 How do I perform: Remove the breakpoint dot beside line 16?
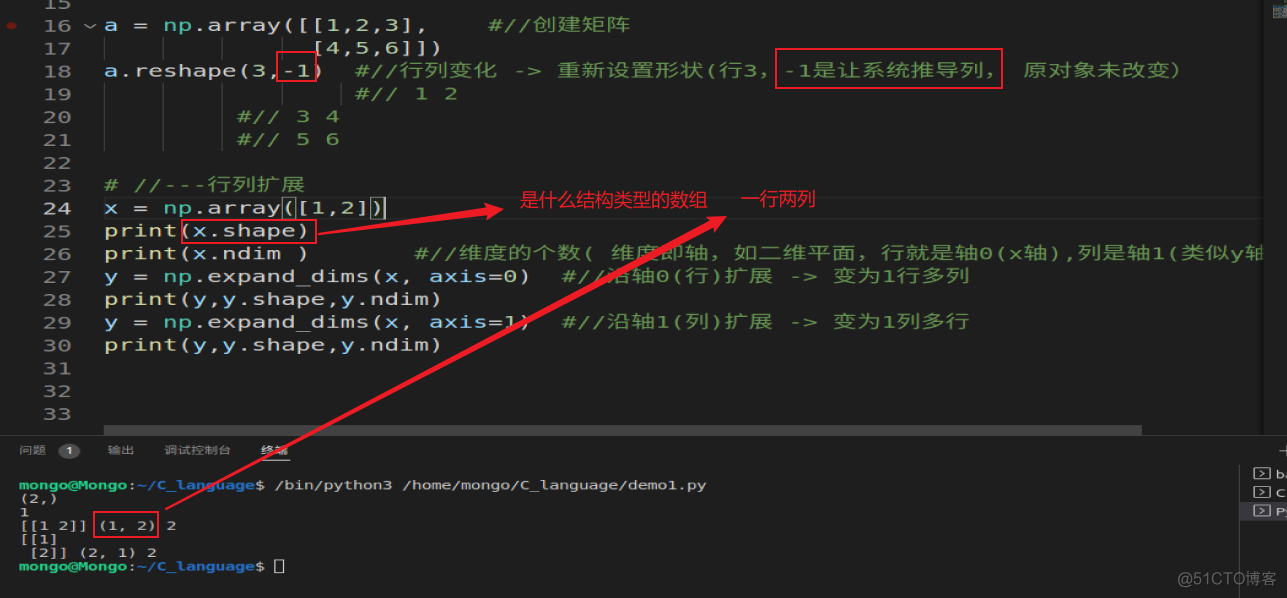[11, 25]
